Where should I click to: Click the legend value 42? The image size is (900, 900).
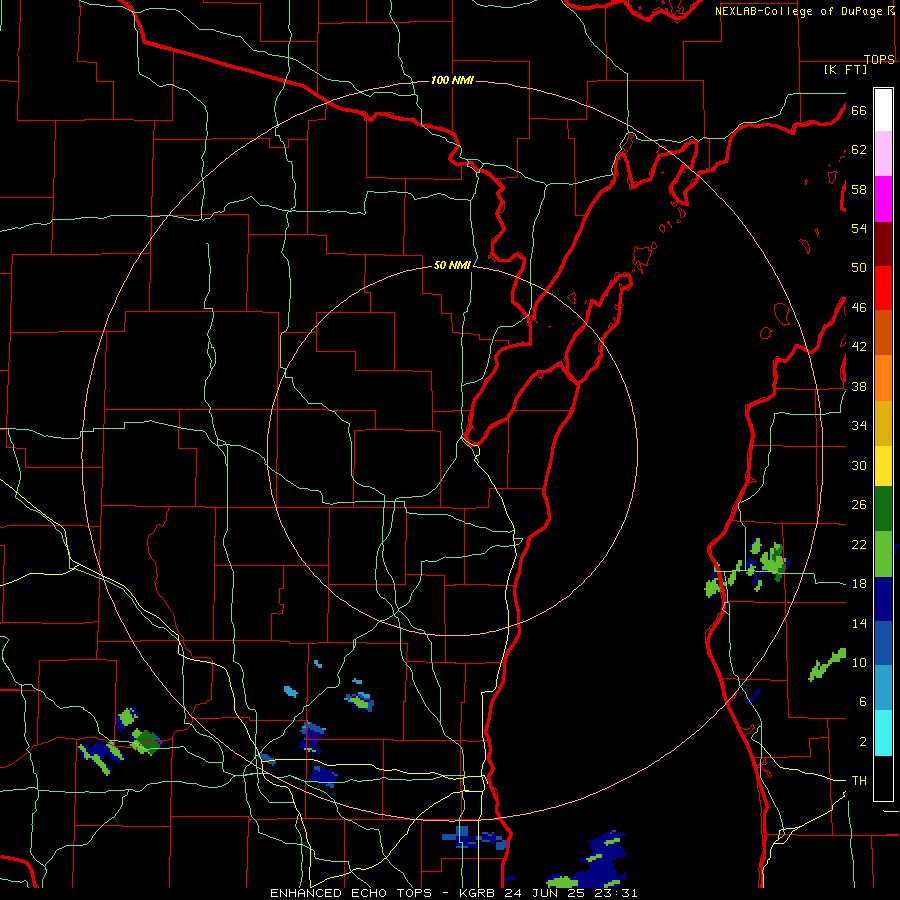pyautogui.click(x=859, y=347)
